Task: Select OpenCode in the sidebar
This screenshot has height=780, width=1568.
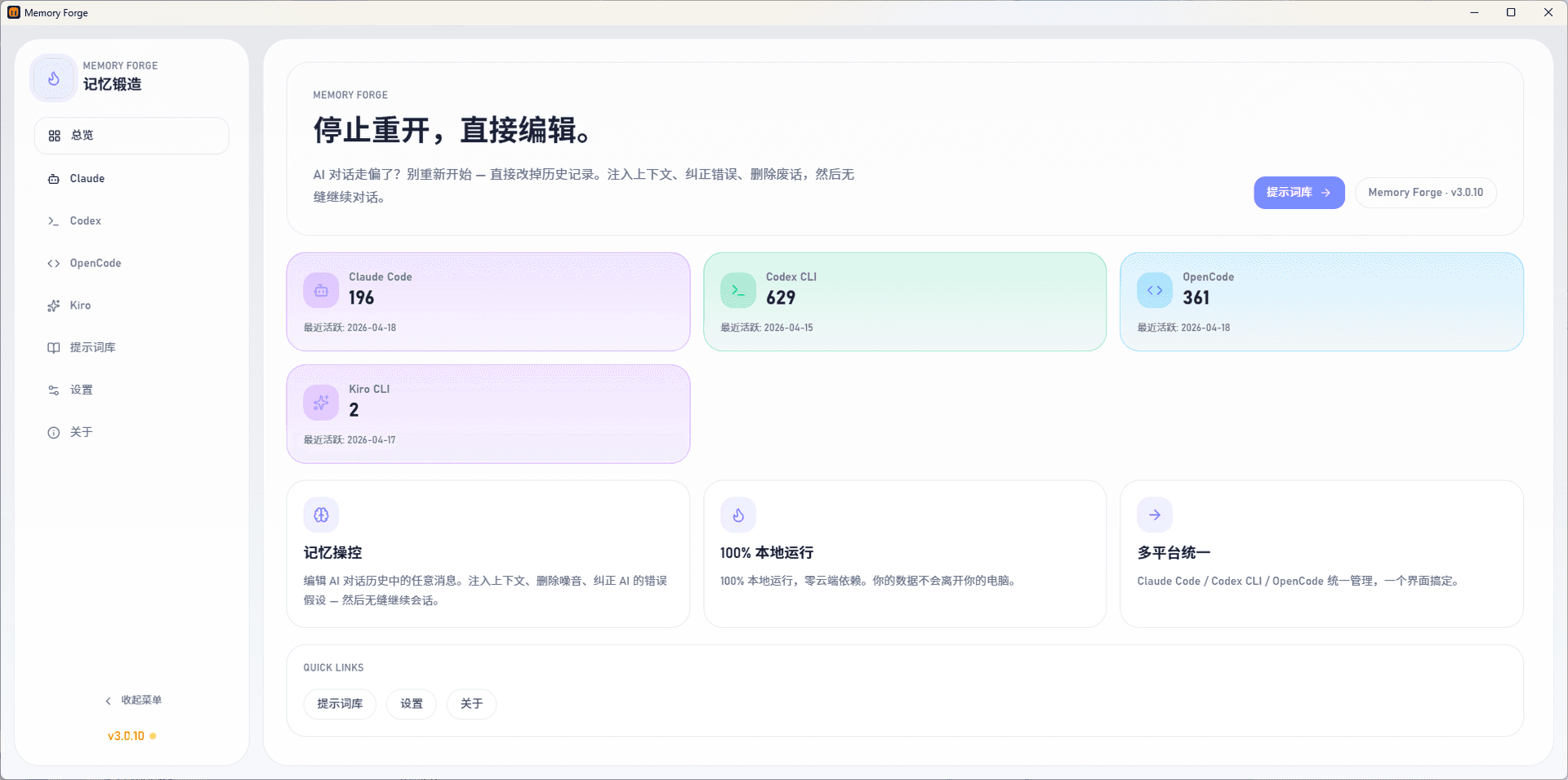Action: click(x=96, y=263)
